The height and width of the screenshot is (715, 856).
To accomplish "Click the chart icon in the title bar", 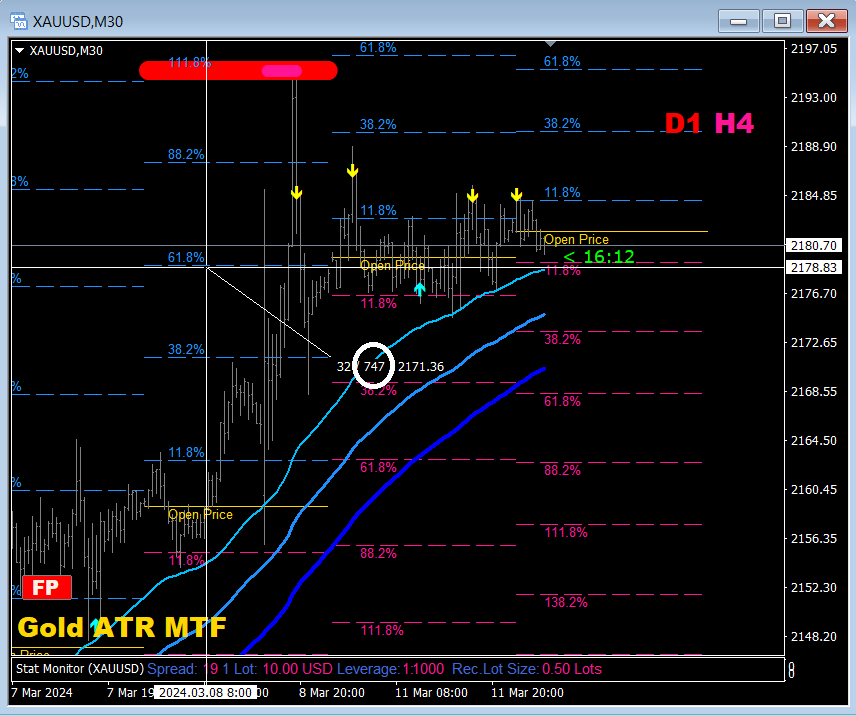I will 19,21.
